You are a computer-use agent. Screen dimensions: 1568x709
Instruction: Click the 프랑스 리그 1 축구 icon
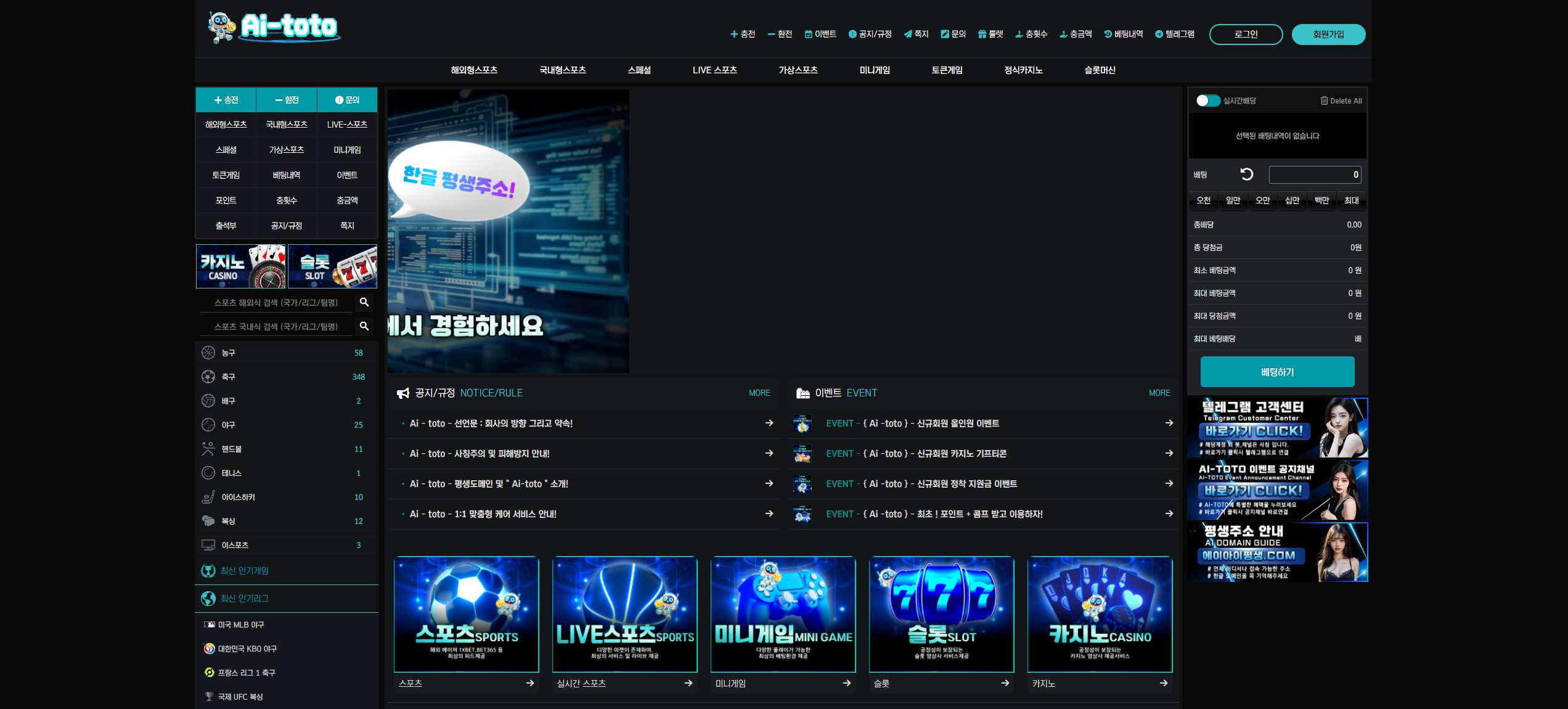210,673
